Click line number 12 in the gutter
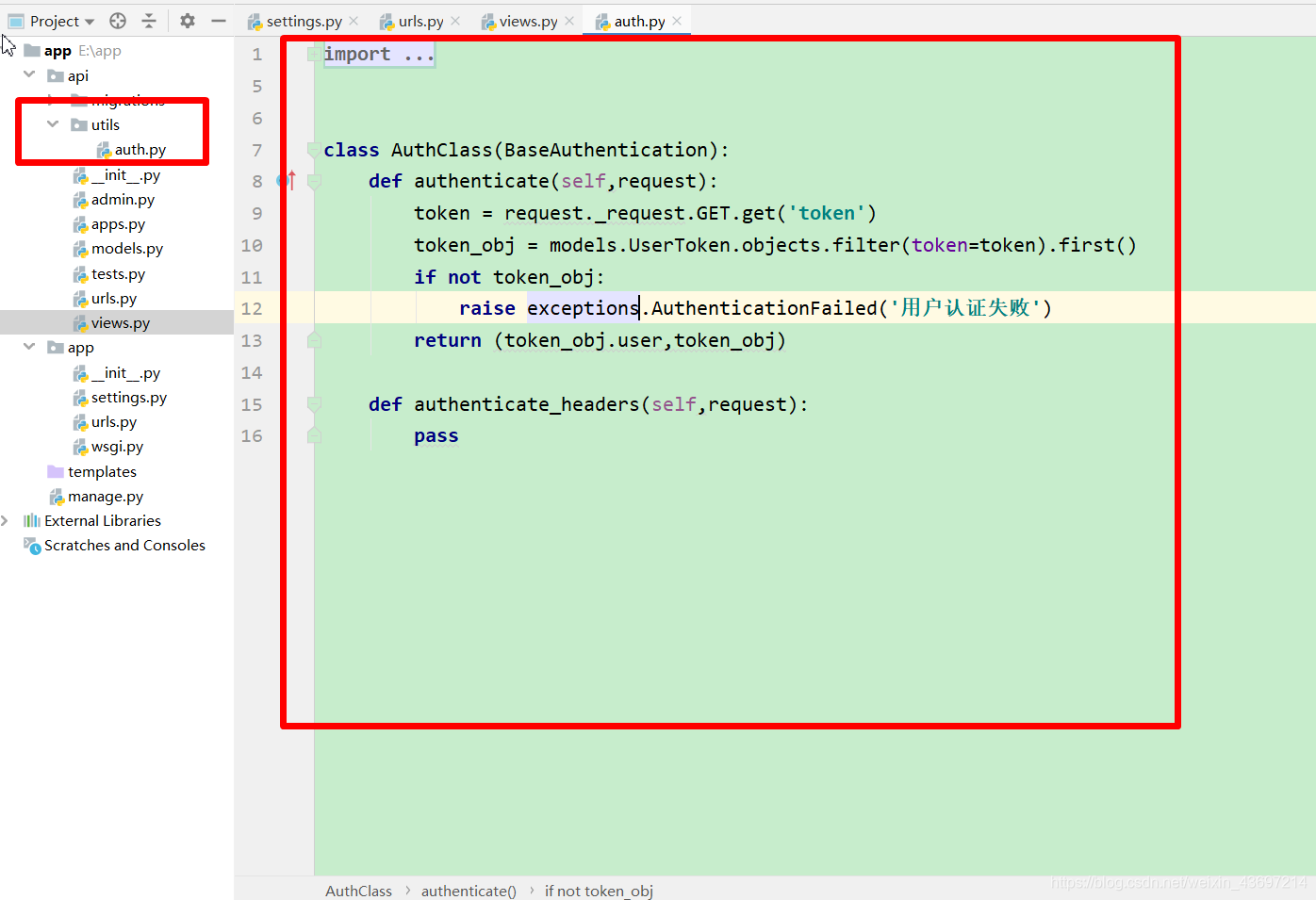The width and height of the screenshot is (1316, 900). pos(252,308)
